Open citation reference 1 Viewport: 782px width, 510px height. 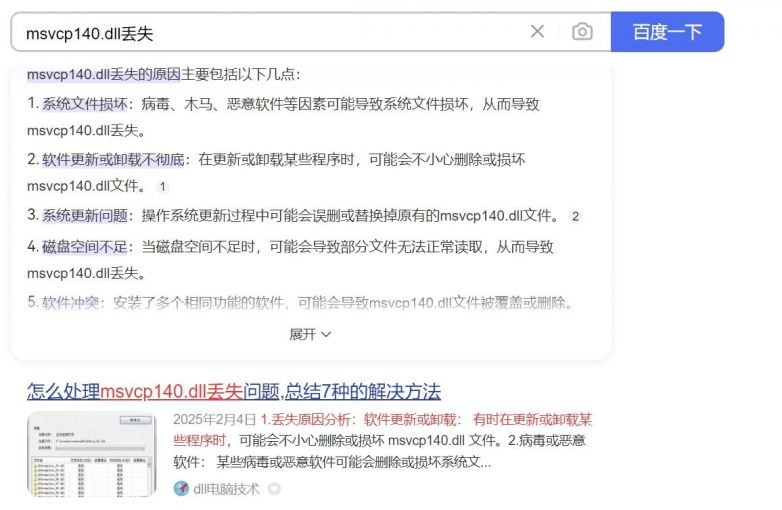[x=162, y=186]
